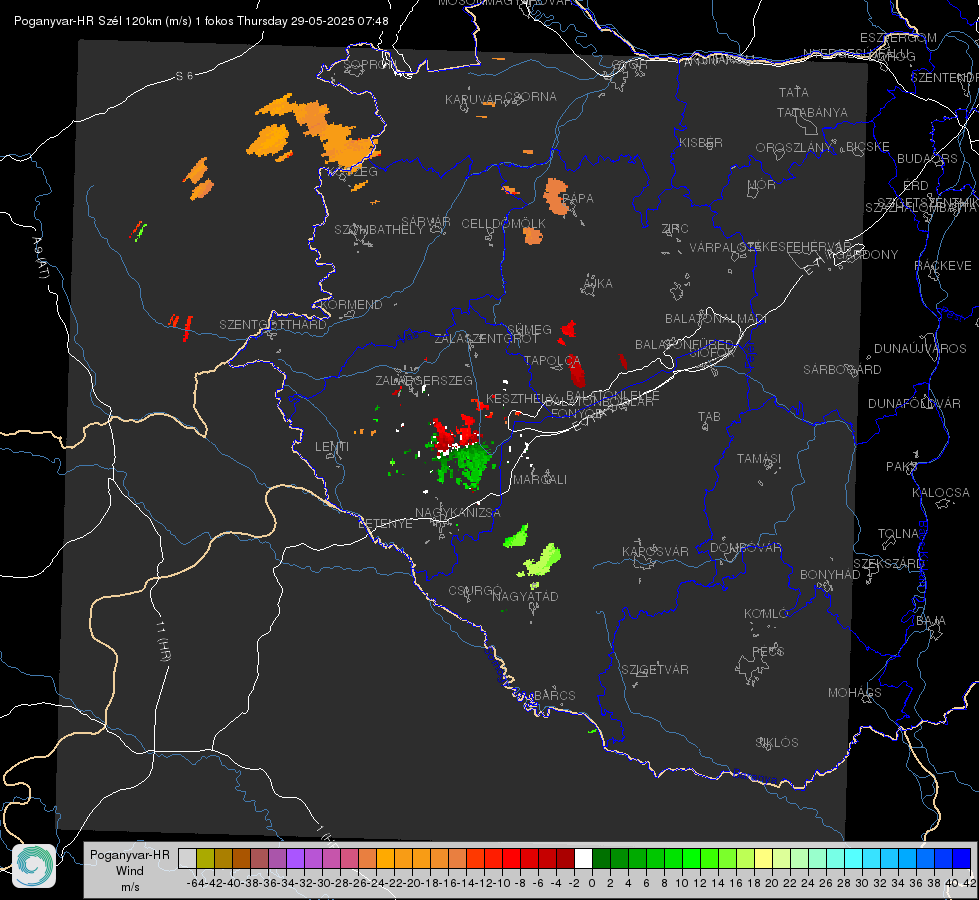Click the BONYHÁD city label

pyautogui.click(x=830, y=575)
